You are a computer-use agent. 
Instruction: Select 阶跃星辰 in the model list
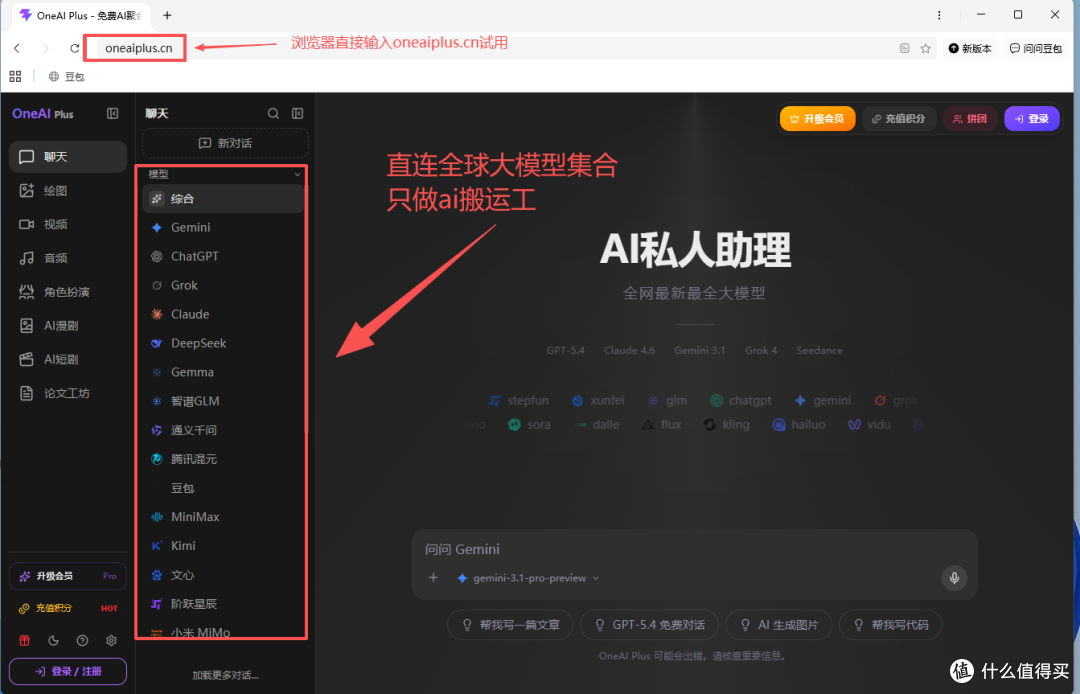coord(223,603)
